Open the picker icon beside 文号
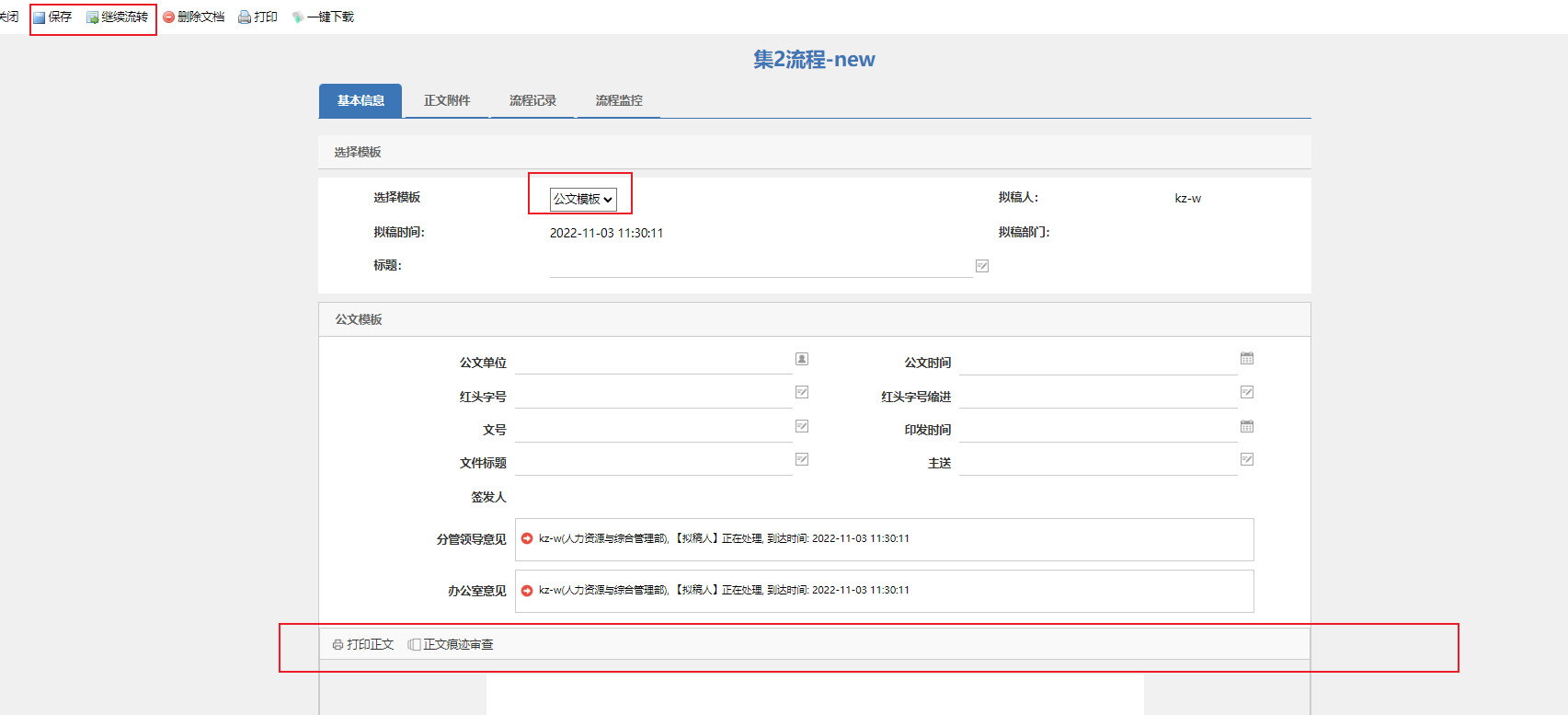1568x715 pixels. point(802,426)
